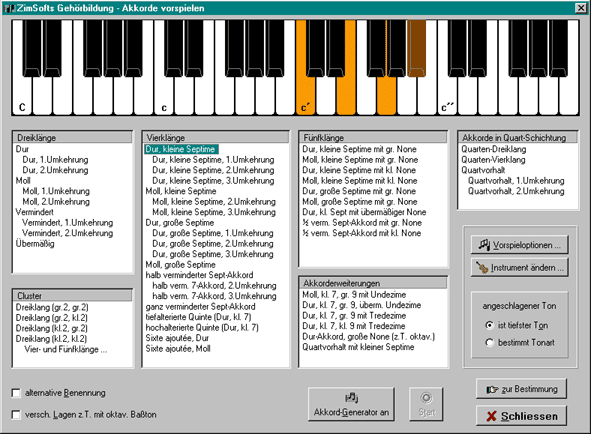Choose Dur, große Septime mit gr. None
This screenshot has height=434, width=591.
point(359,191)
